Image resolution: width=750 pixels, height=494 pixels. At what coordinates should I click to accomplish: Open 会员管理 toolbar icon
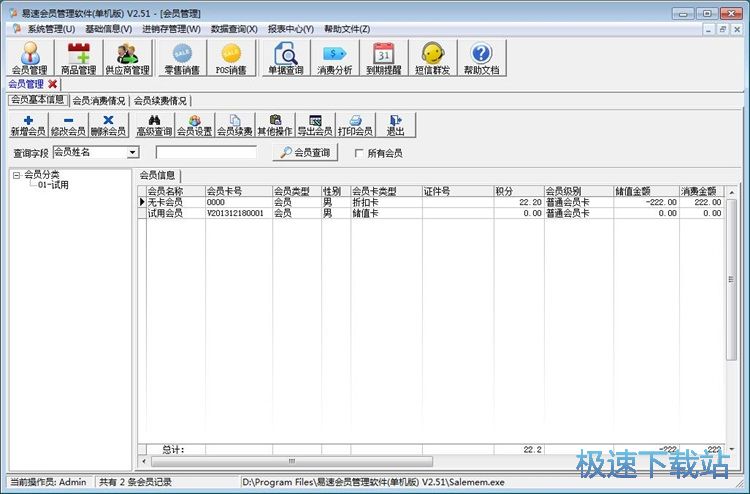(x=29, y=59)
